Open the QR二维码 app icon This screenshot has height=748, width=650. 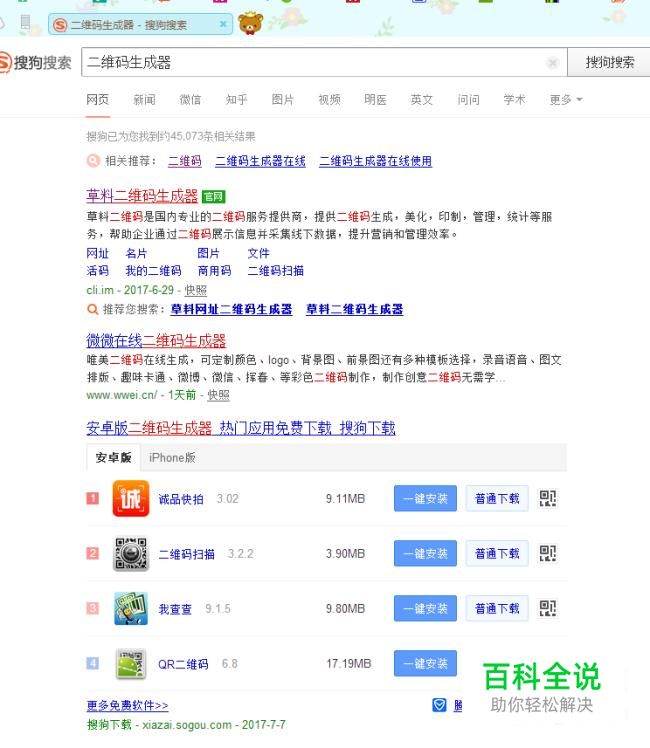point(131,664)
